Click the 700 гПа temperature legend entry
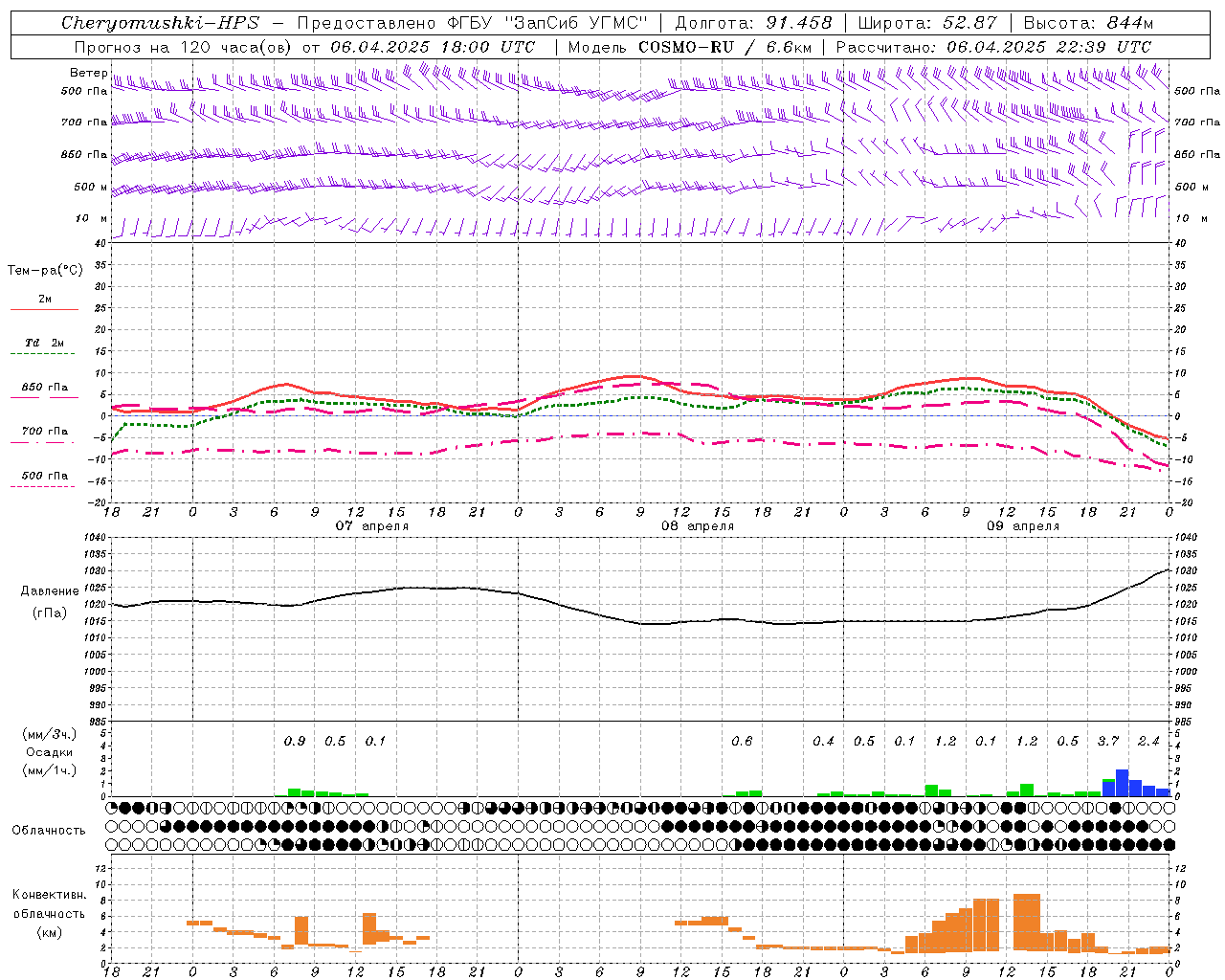1225x980 pixels. click(x=45, y=432)
